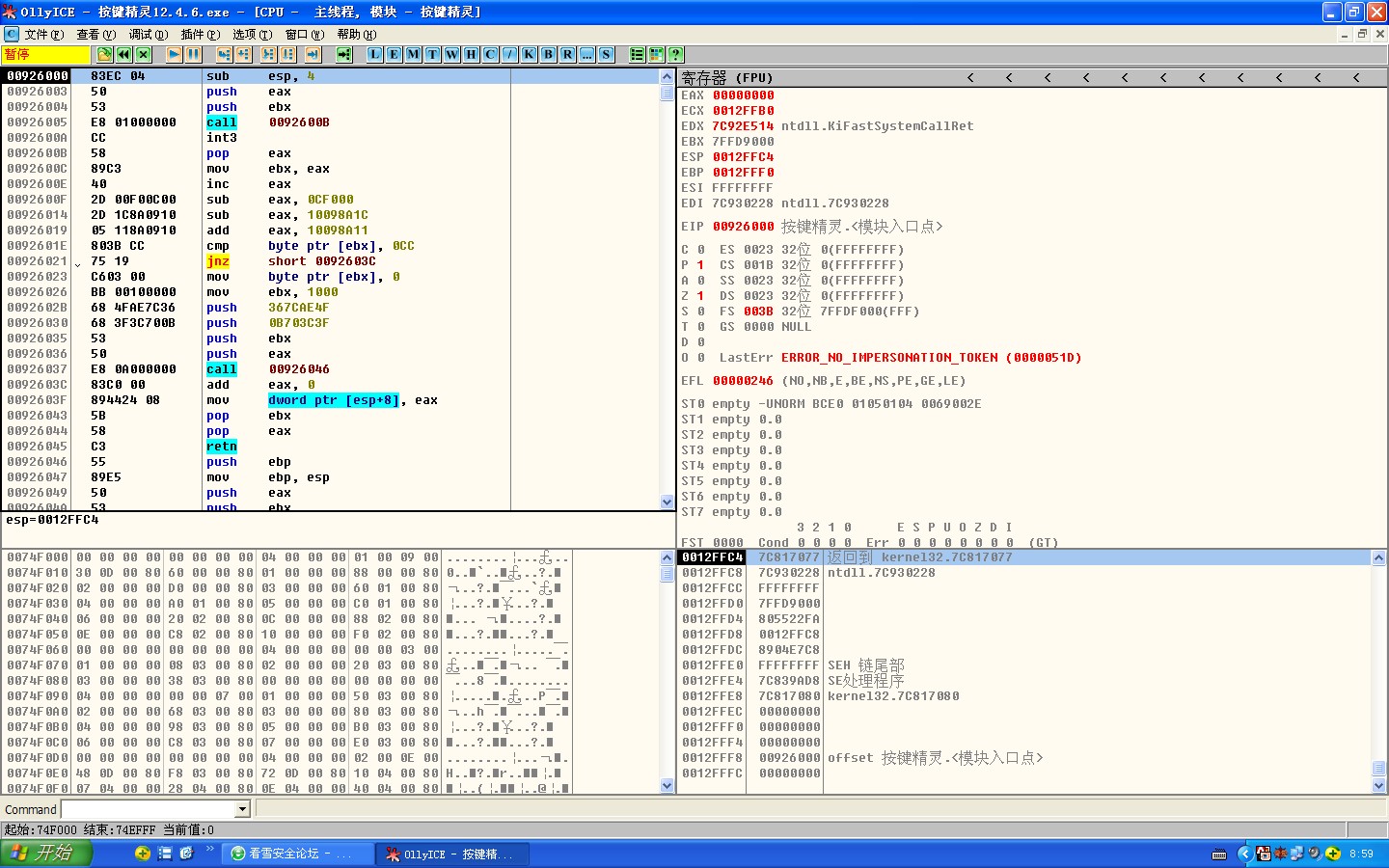Viewport: 1389px width, 868px height.
Task: Open the Call stack window (K)
Action: 529,55
